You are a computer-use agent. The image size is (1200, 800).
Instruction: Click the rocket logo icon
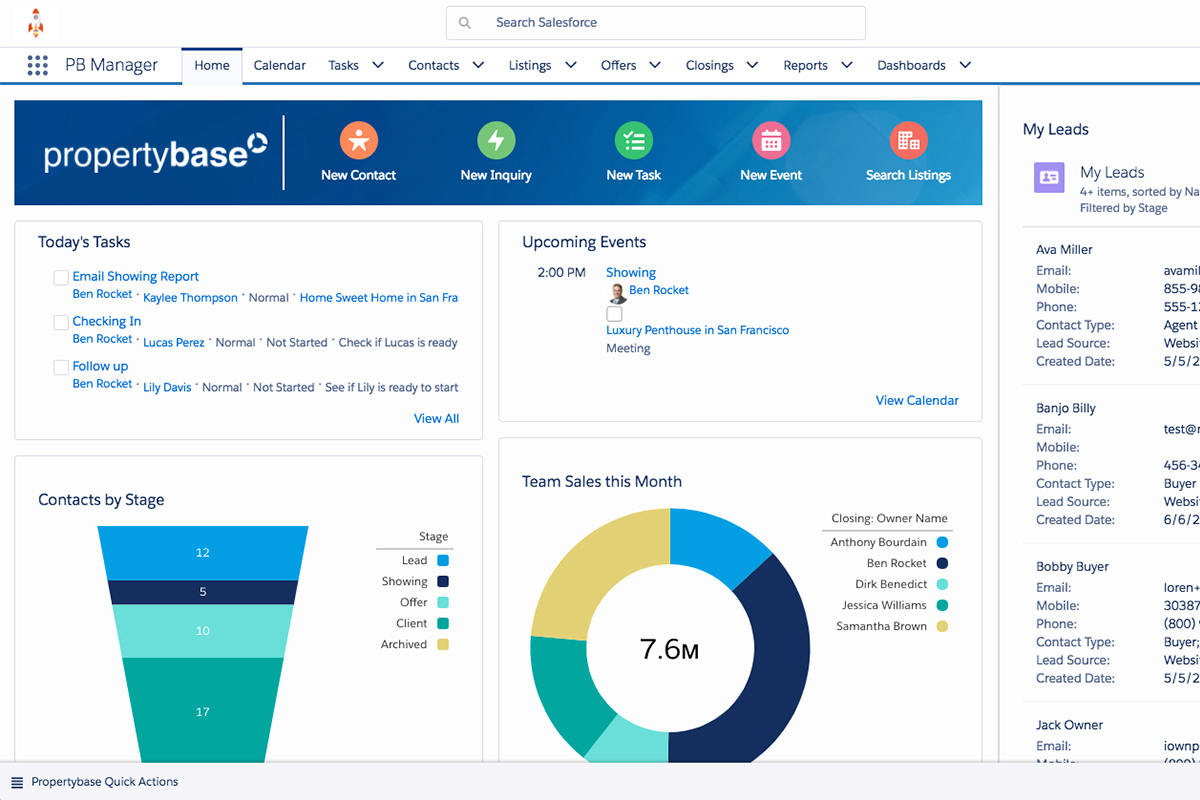(36, 22)
